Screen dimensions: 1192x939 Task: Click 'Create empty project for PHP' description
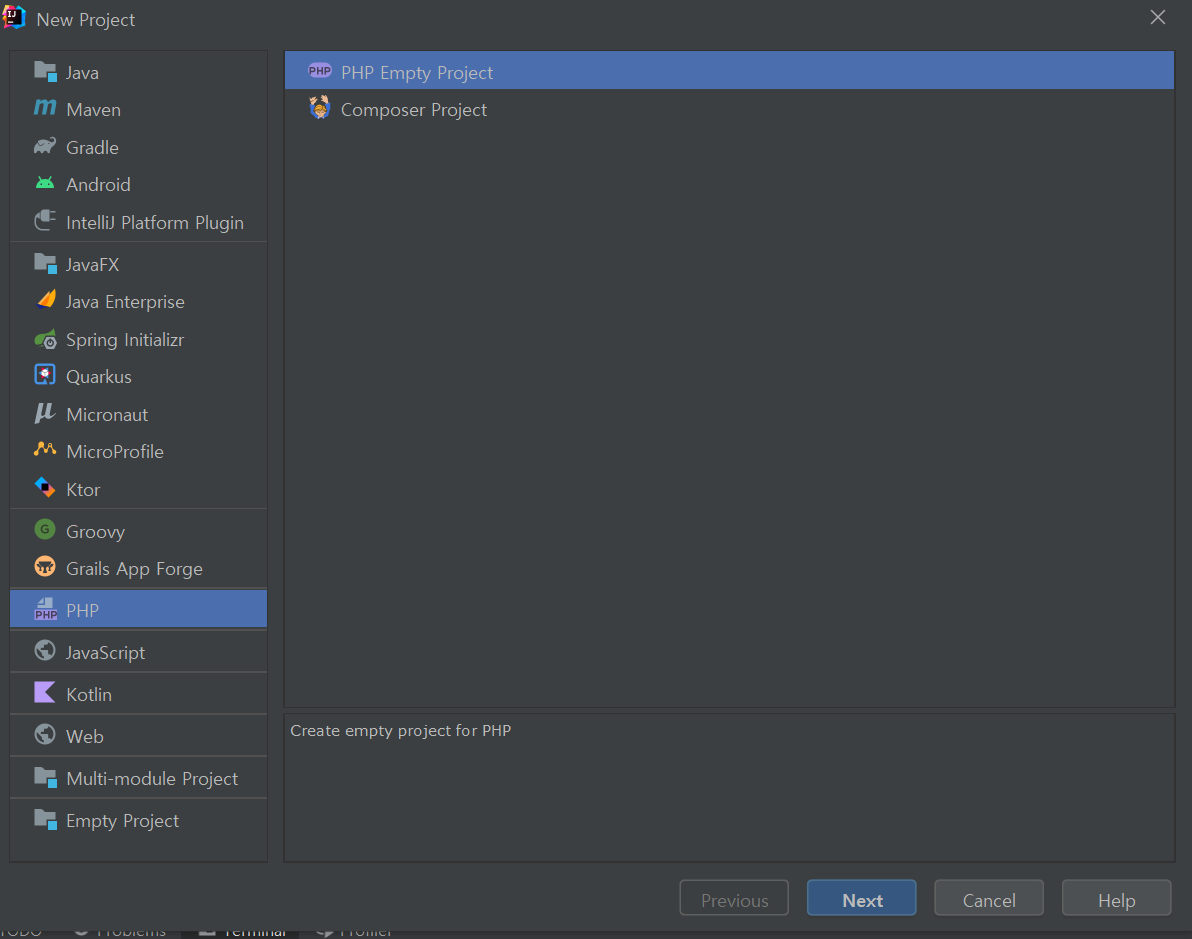(401, 731)
